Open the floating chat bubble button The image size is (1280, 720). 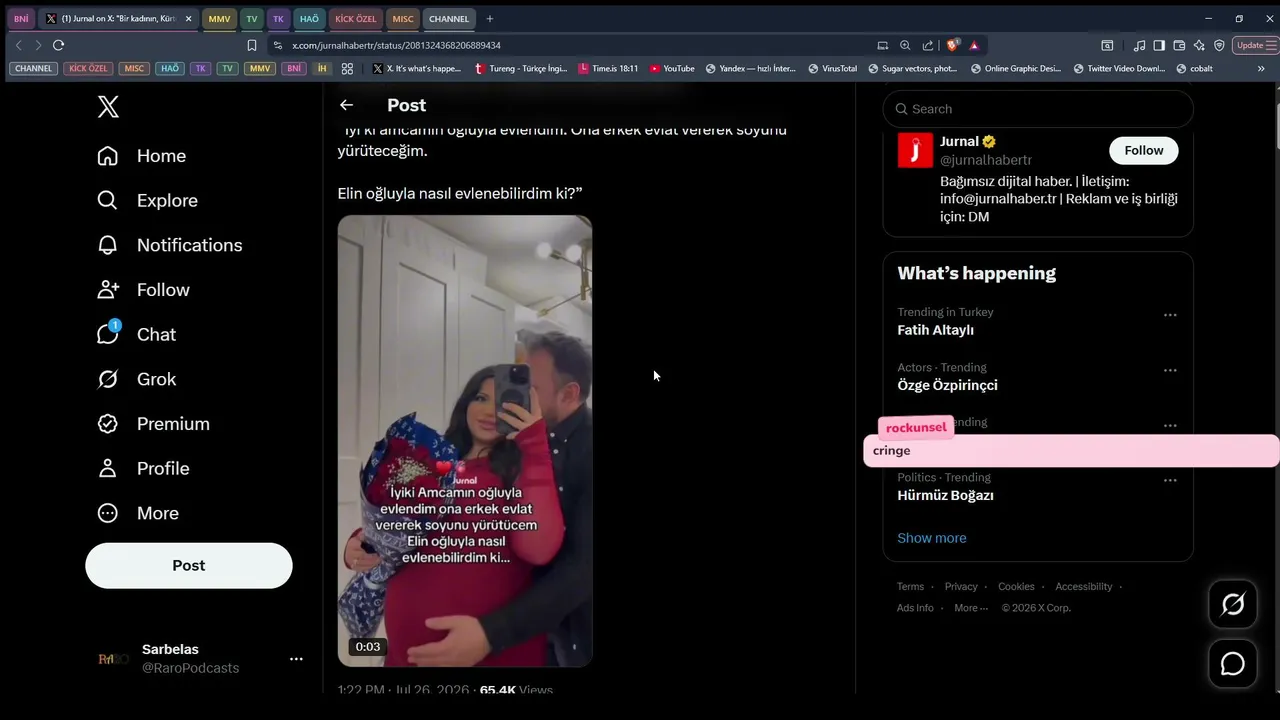tap(1233, 664)
